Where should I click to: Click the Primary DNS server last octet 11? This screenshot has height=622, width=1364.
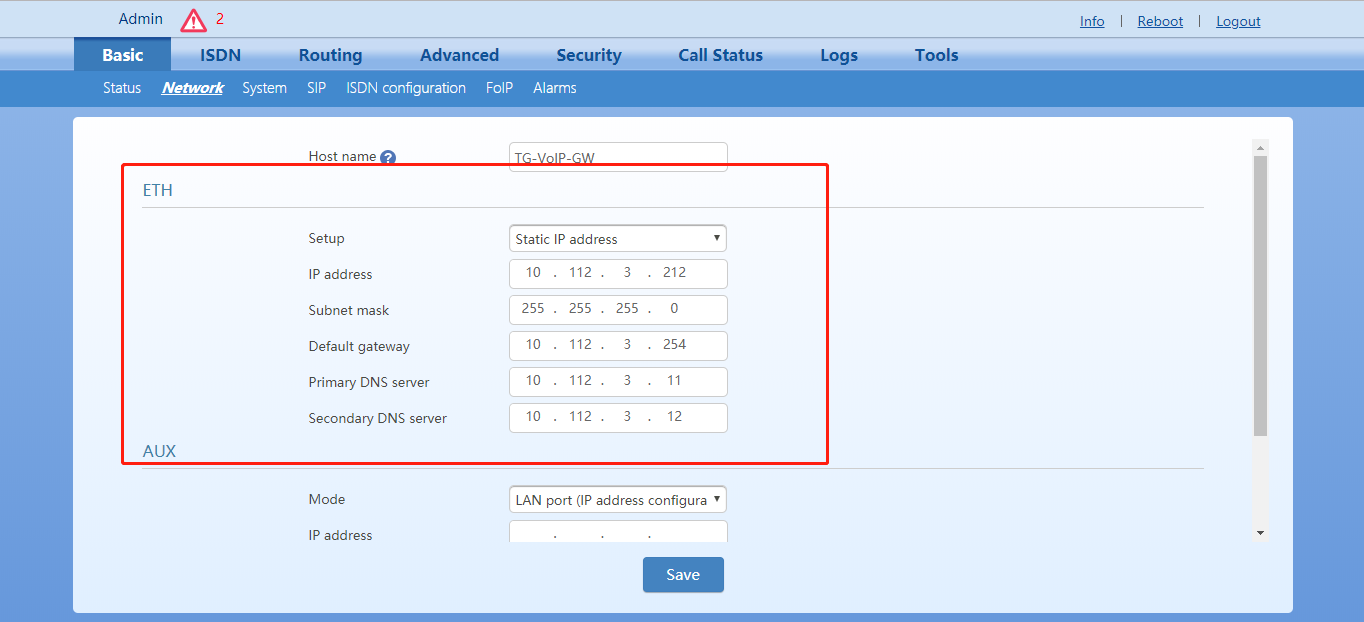[674, 381]
